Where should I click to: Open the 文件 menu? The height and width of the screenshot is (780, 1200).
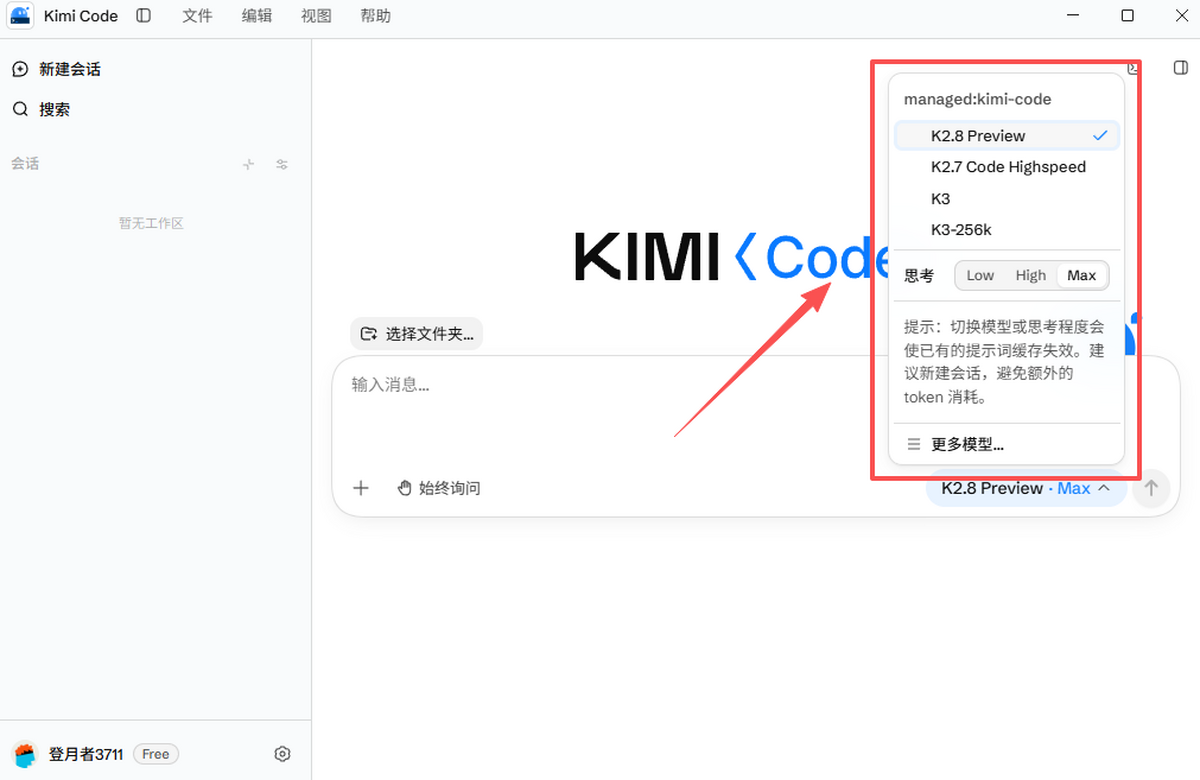198,16
